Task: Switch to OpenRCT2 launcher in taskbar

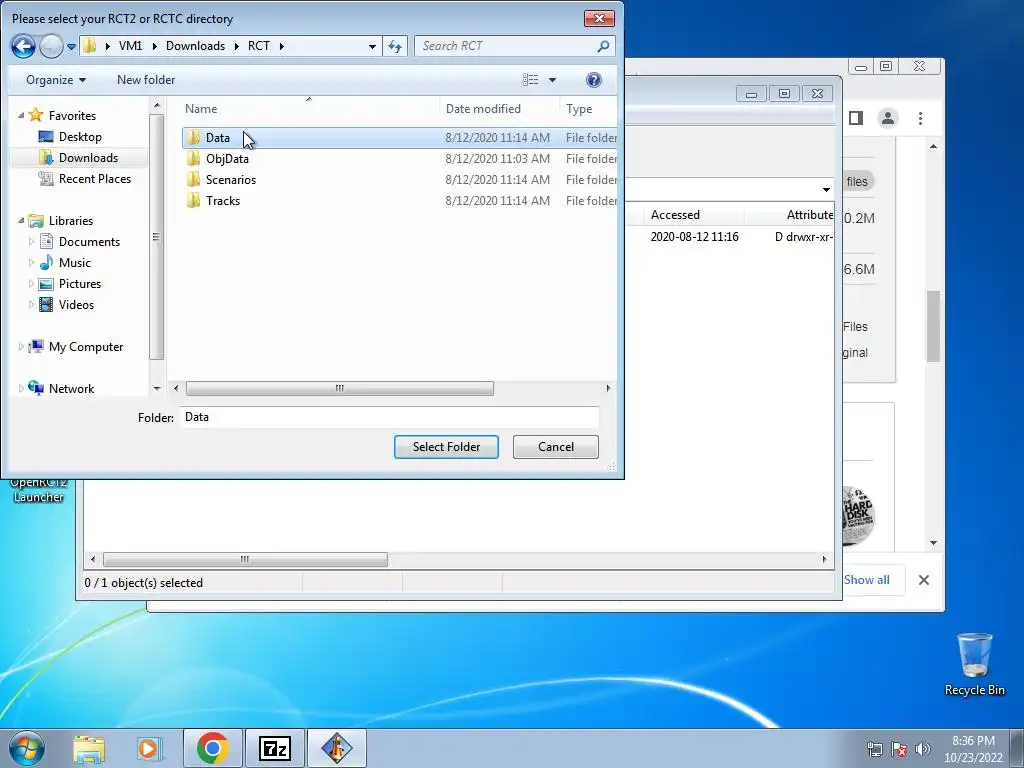Action: [336, 748]
